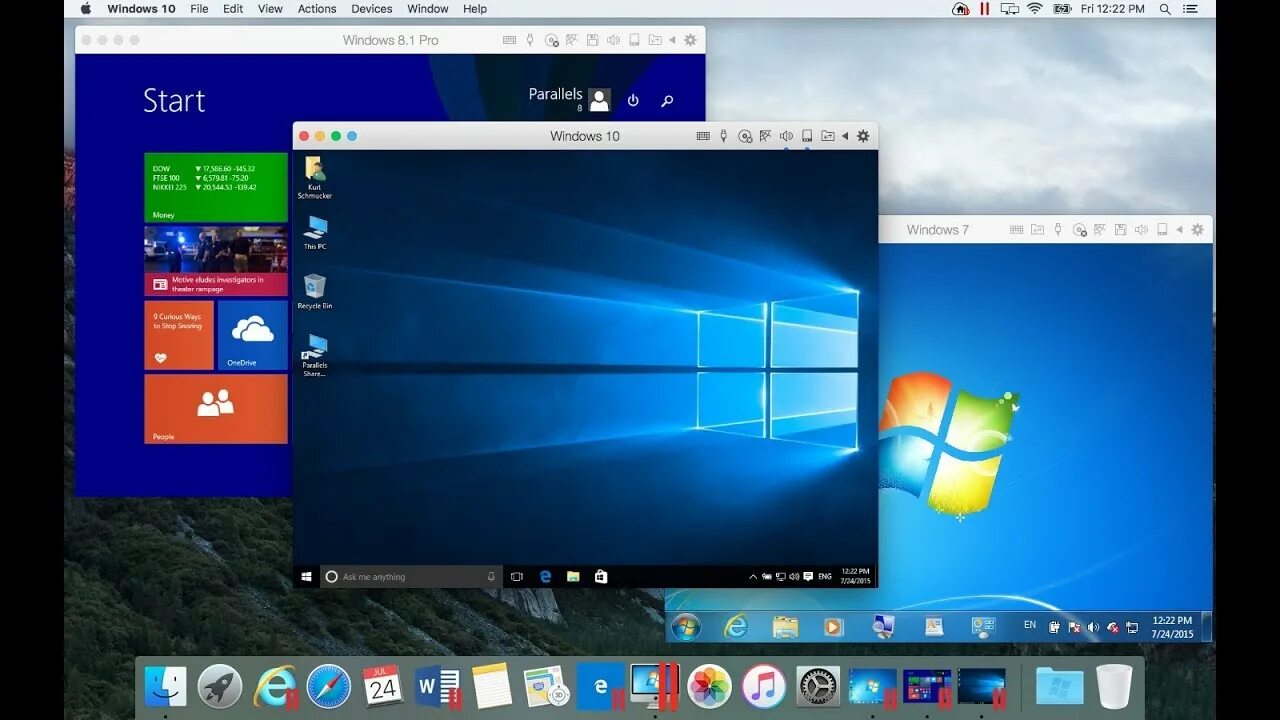
Task: Open Windows Explorer in Windows 7 taskbar
Action: click(785, 627)
